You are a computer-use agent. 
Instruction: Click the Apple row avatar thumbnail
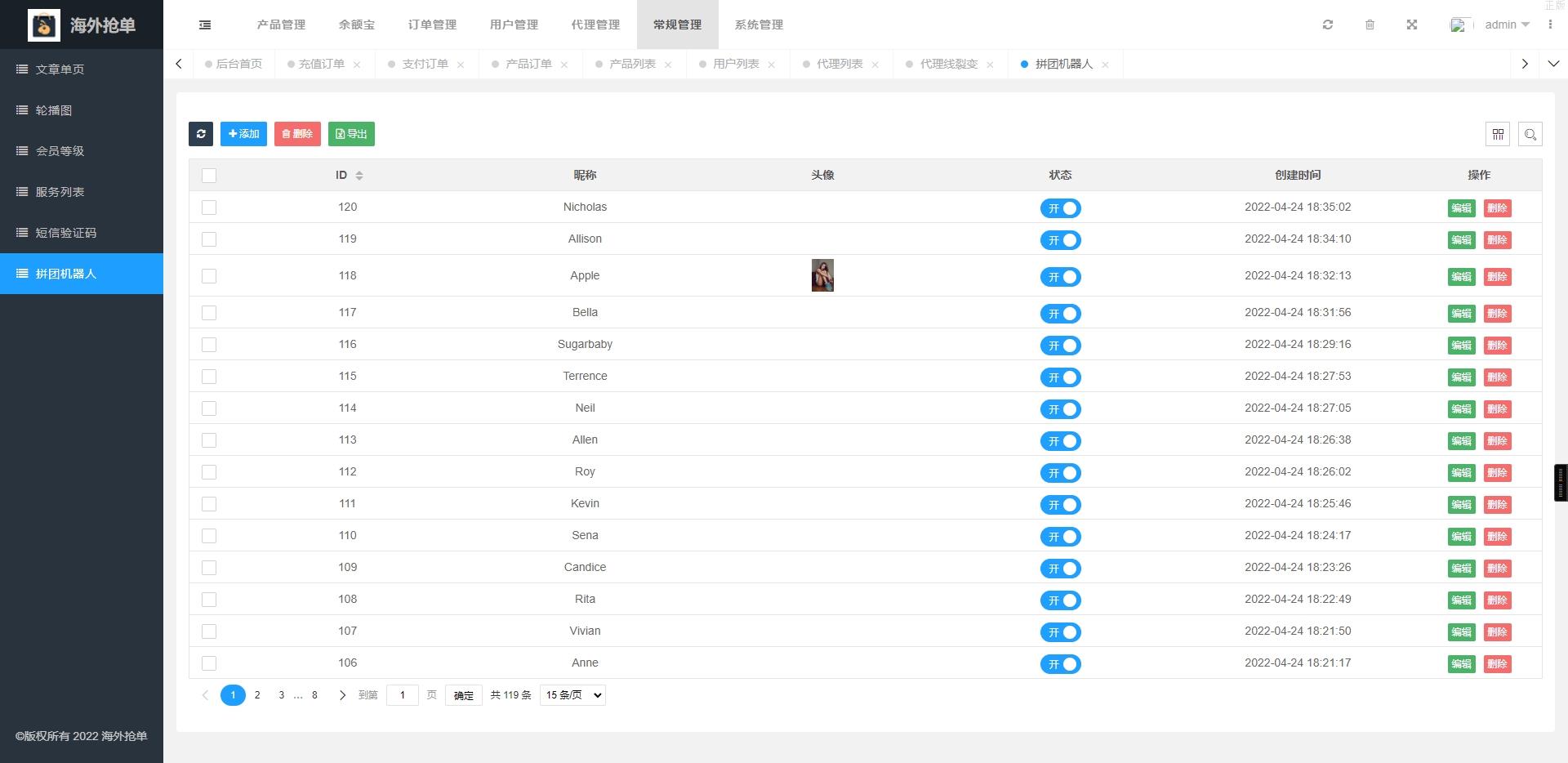[822, 276]
